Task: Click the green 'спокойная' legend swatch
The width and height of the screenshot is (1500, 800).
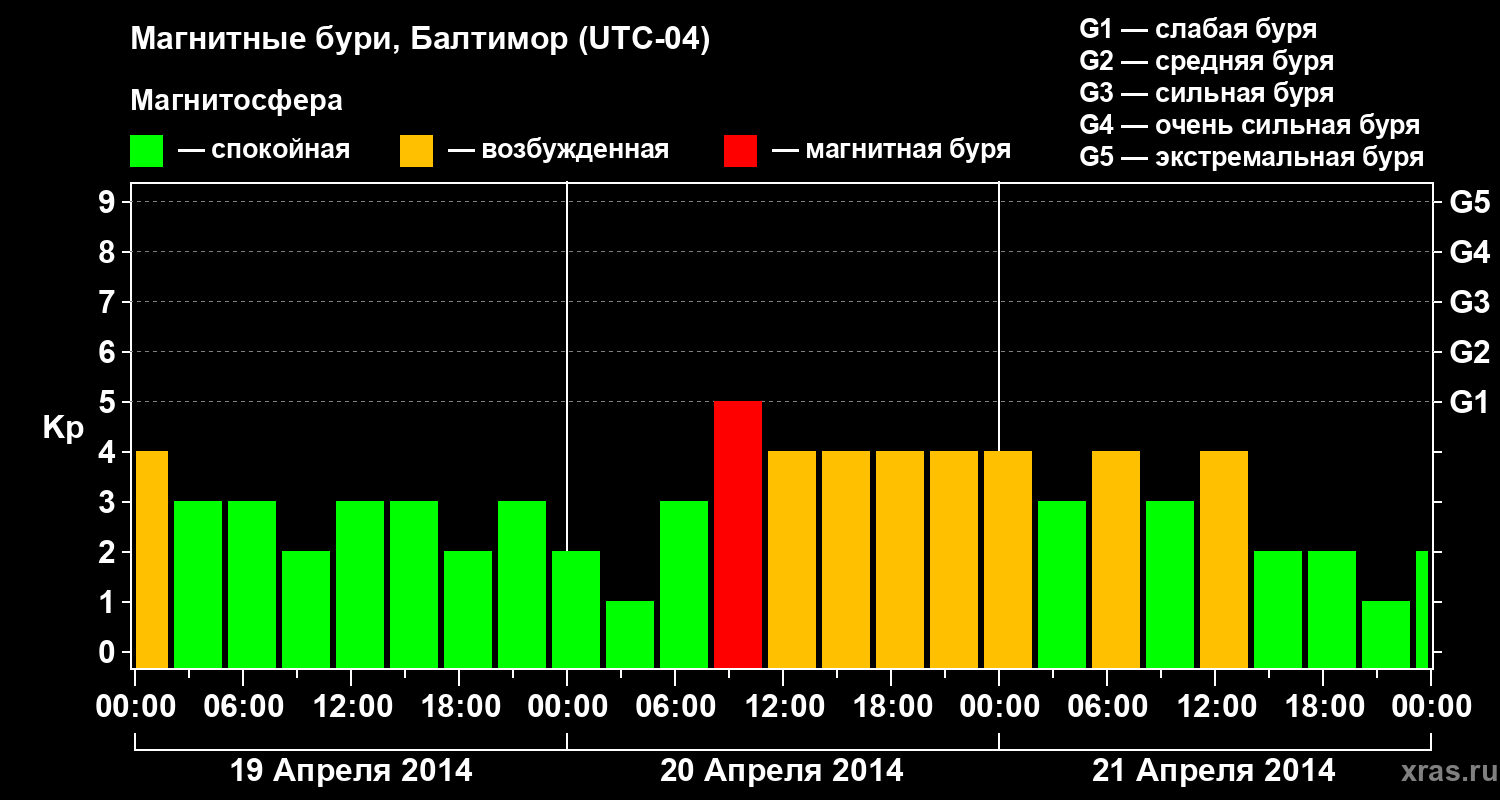Action: (146, 151)
